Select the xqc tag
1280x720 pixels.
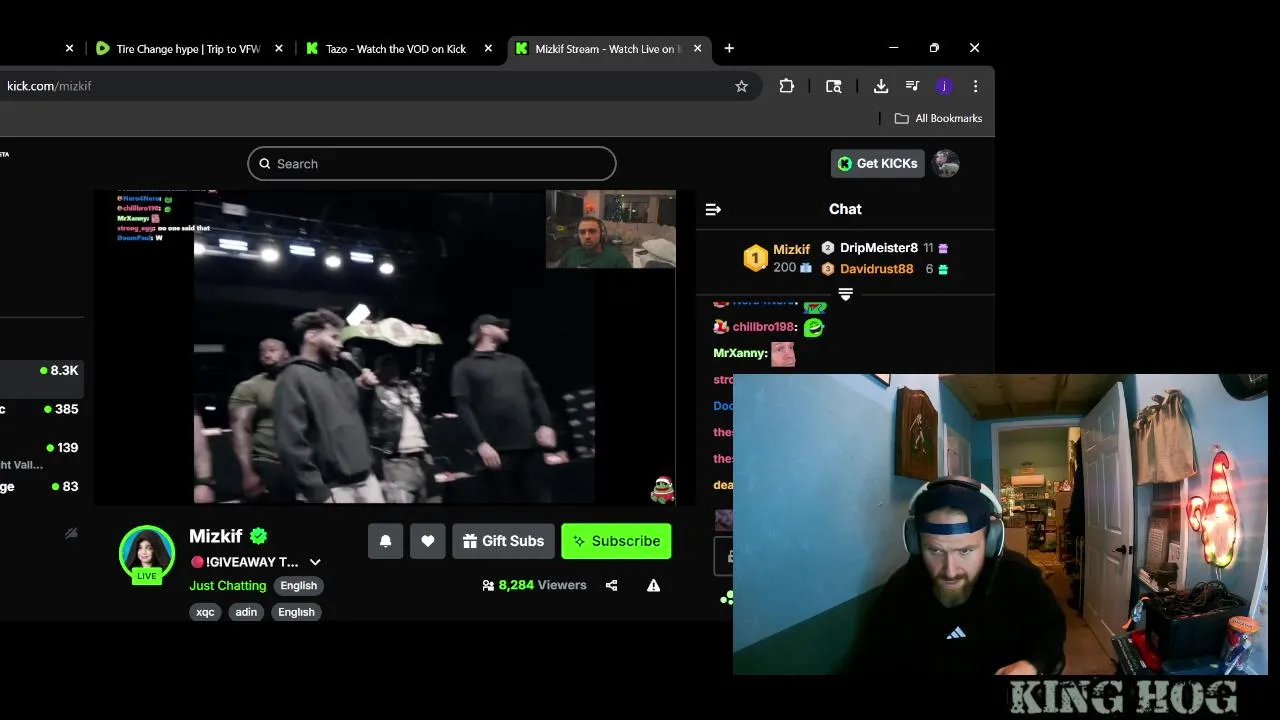[205, 612]
